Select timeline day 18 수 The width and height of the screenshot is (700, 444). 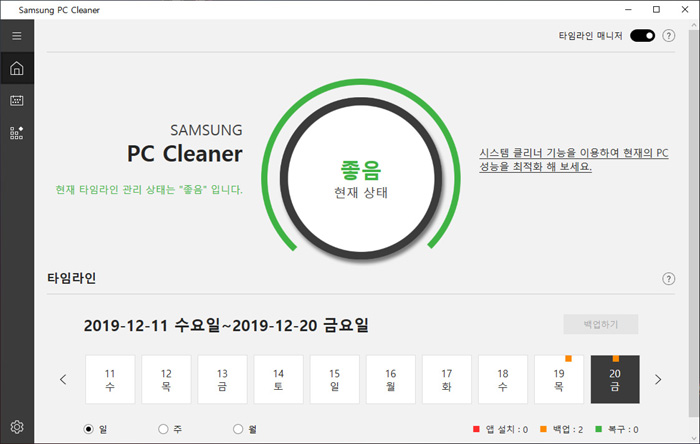pos(503,379)
